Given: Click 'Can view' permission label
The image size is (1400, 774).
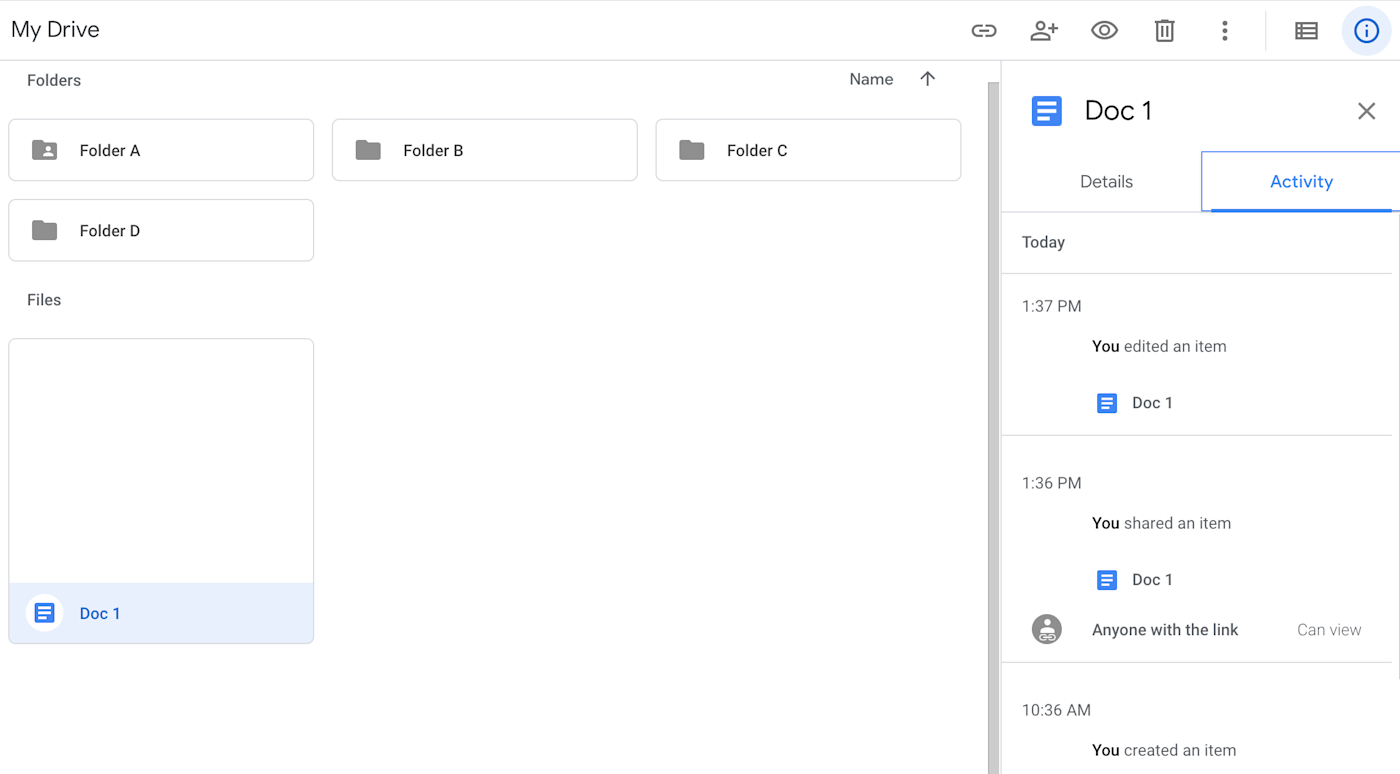Looking at the screenshot, I should pos(1329,630).
